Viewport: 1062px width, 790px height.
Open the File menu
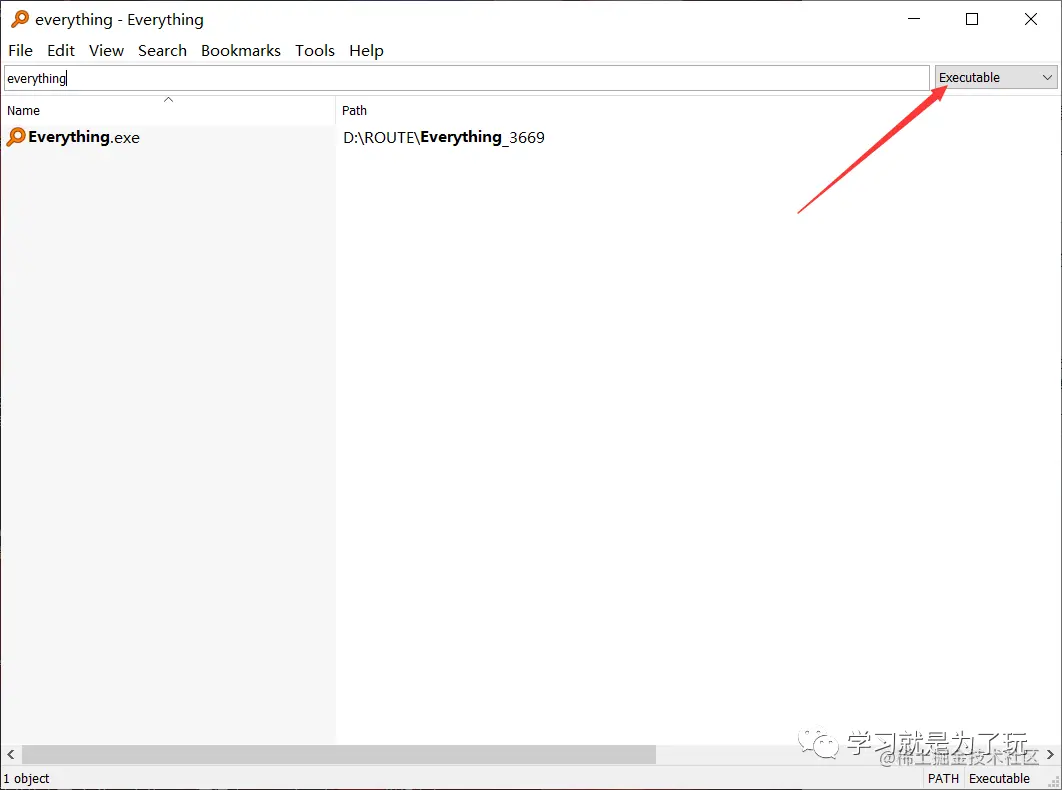[20, 50]
